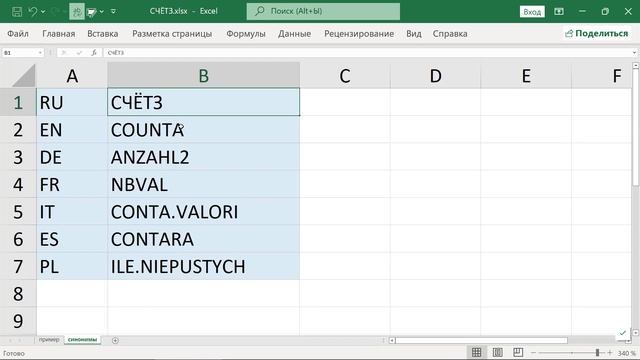Click cell containing ILE.NIEPUSTYCH
This screenshot has width=640, height=360.
coord(203,266)
